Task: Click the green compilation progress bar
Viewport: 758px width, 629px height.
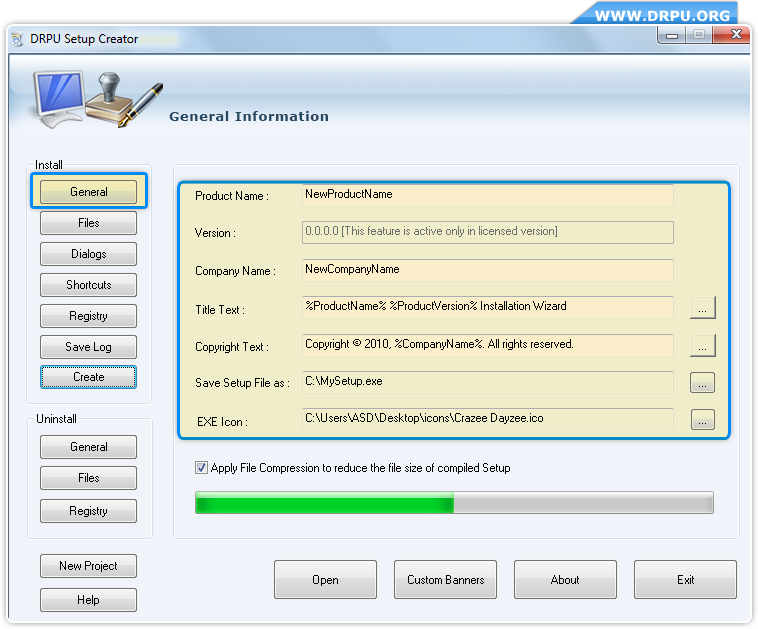Action: pyautogui.click(x=454, y=503)
